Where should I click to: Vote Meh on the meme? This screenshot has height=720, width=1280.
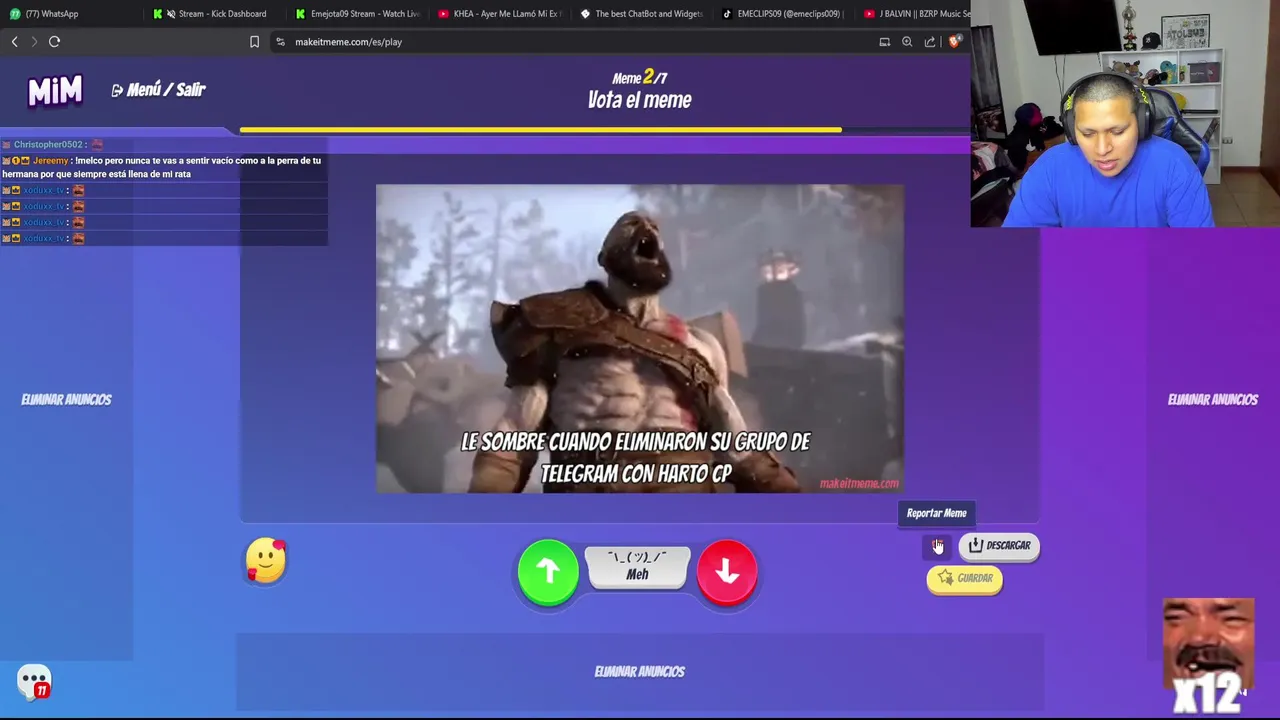click(637, 567)
